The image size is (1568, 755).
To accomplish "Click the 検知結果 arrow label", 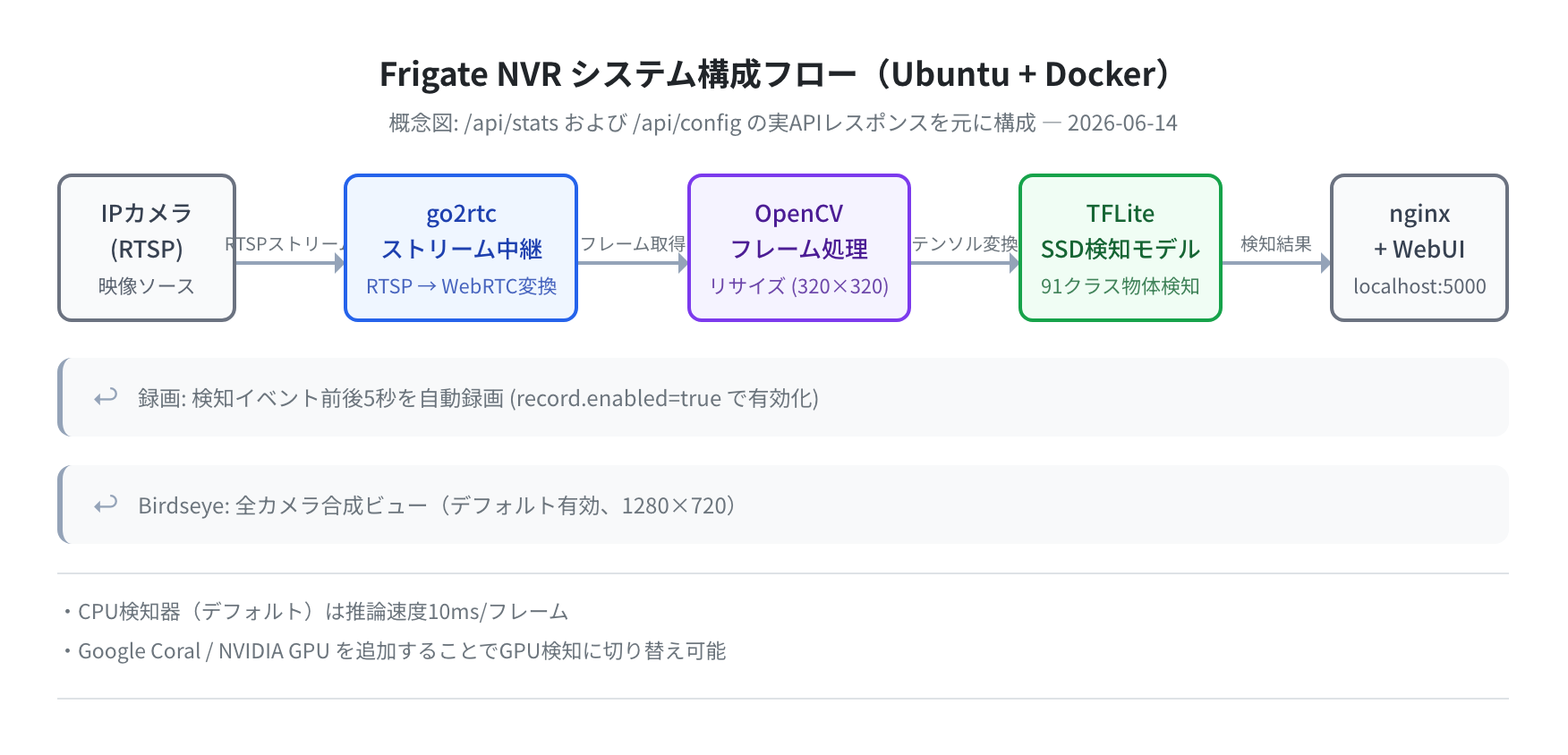I will (x=1276, y=244).
